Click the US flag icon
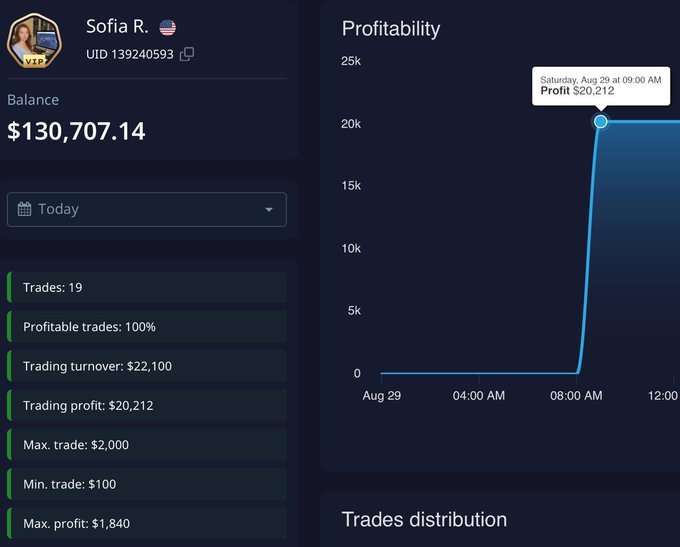The height and width of the screenshot is (547, 680). tap(167, 28)
